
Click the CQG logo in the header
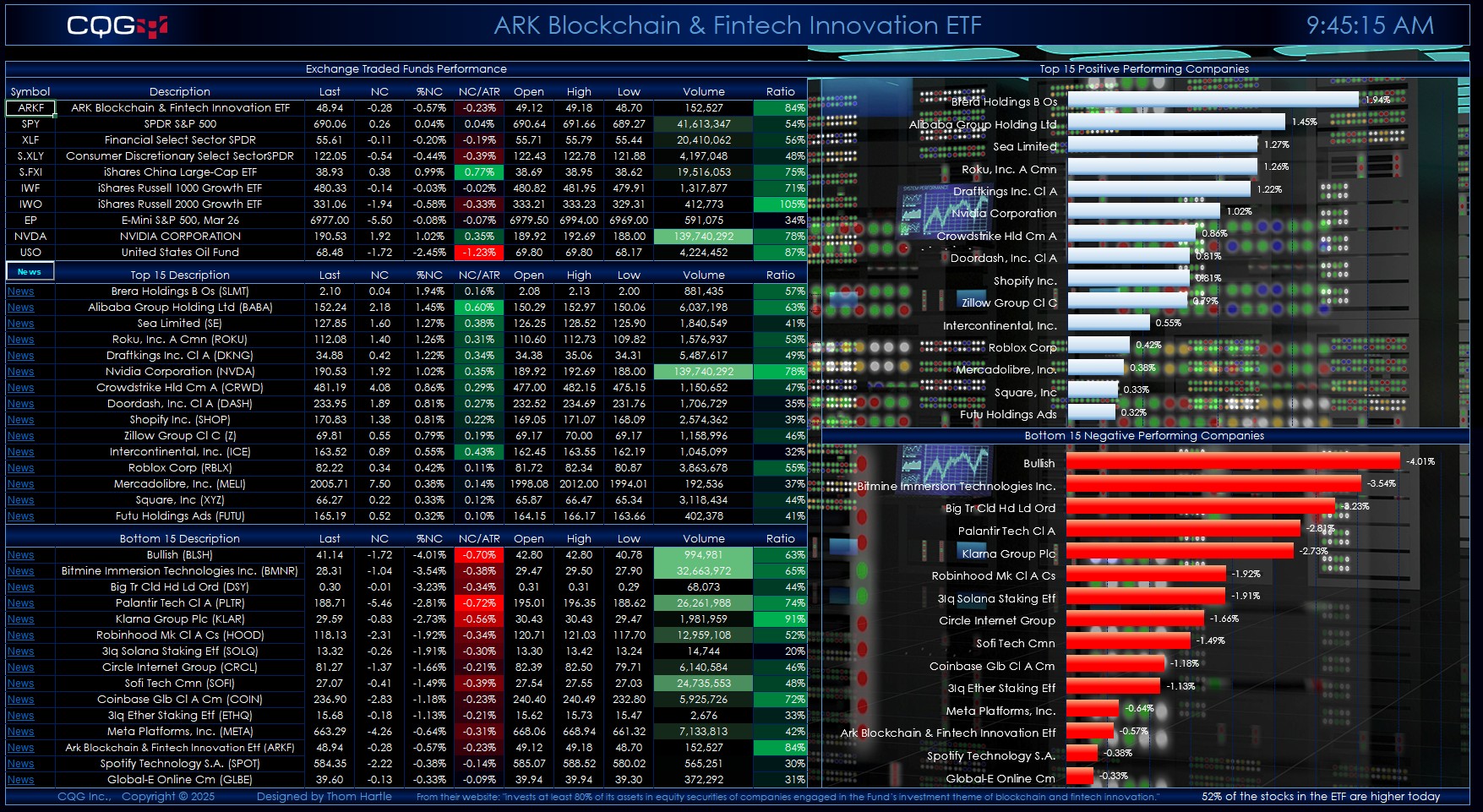[x=117, y=26]
